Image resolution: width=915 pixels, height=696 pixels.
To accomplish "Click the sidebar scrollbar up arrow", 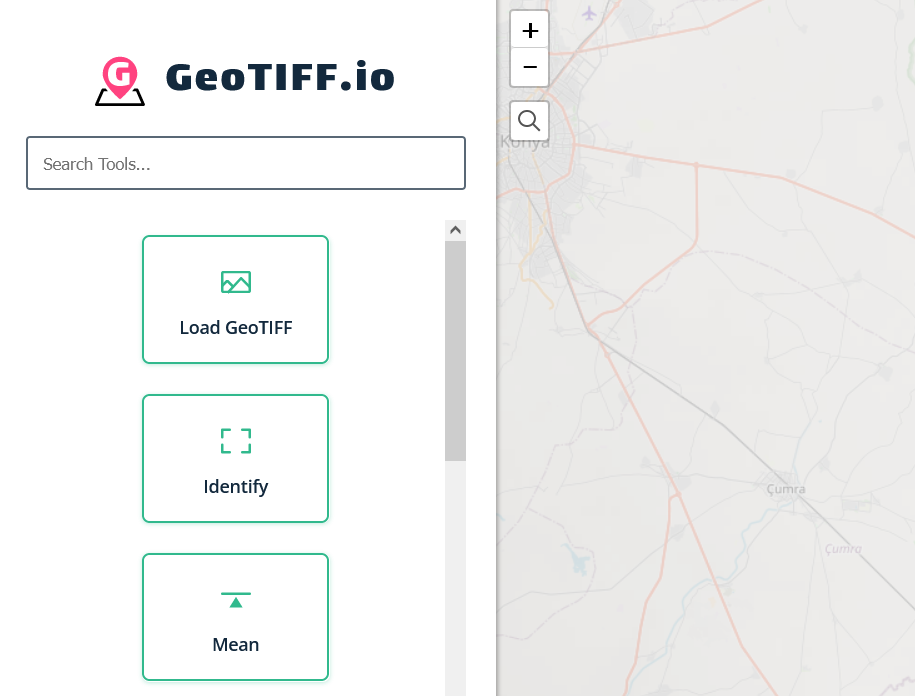I will (455, 229).
